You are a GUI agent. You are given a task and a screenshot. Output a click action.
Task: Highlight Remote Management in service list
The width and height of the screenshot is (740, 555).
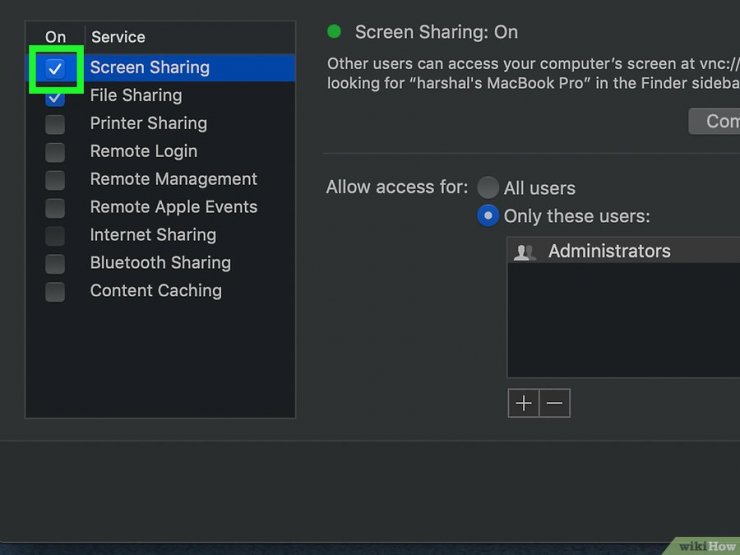173,180
